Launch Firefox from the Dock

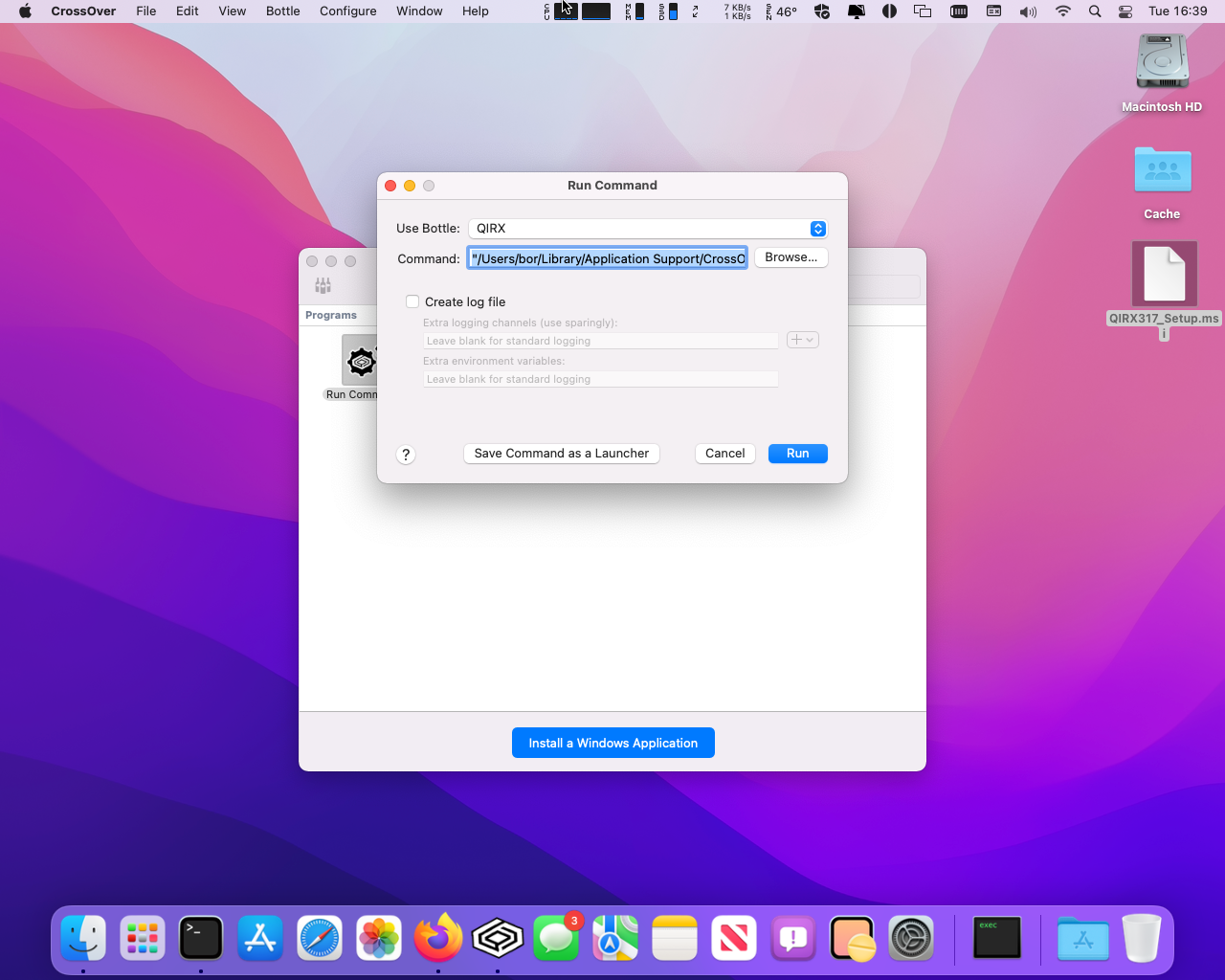438,938
